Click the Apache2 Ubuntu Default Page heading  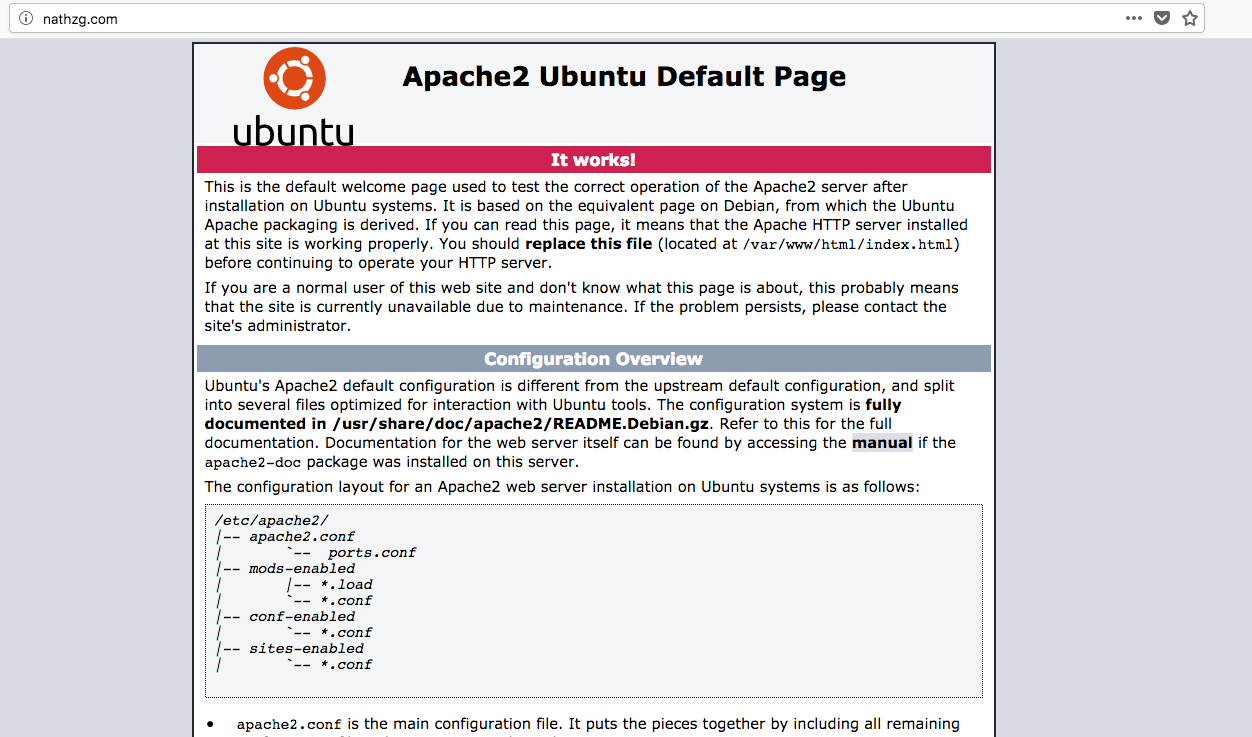pyautogui.click(x=624, y=77)
